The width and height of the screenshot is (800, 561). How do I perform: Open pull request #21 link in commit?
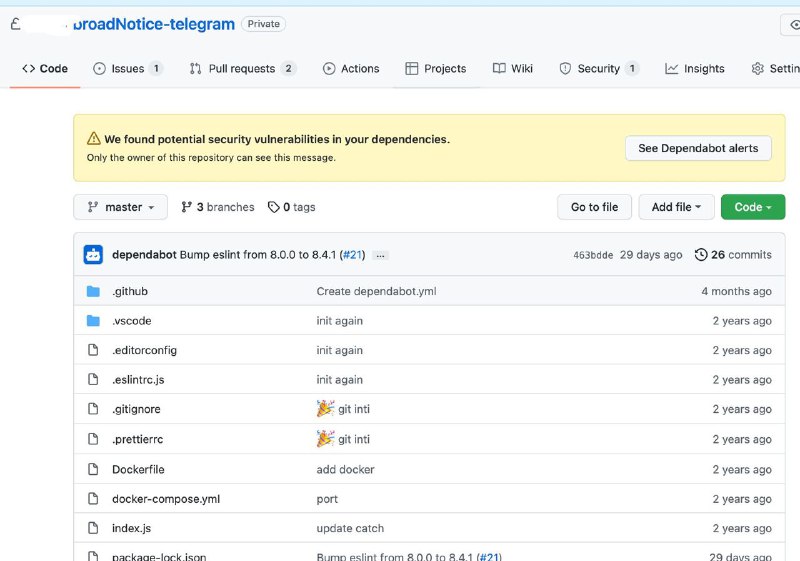point(355,255)
